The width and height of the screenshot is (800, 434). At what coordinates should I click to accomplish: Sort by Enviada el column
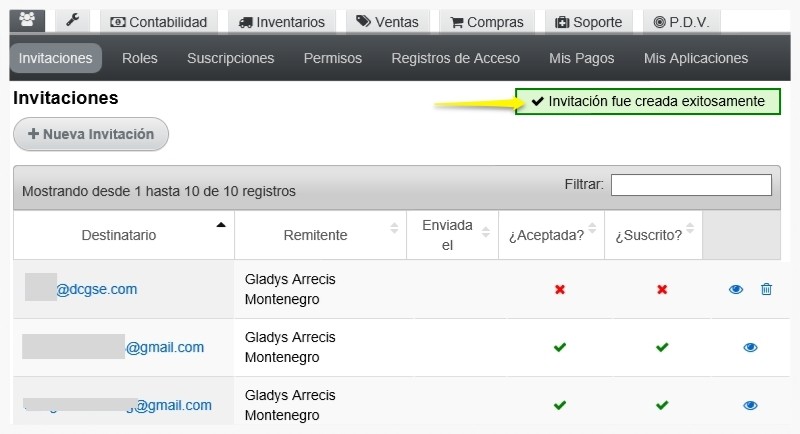[x=453, y=235]
